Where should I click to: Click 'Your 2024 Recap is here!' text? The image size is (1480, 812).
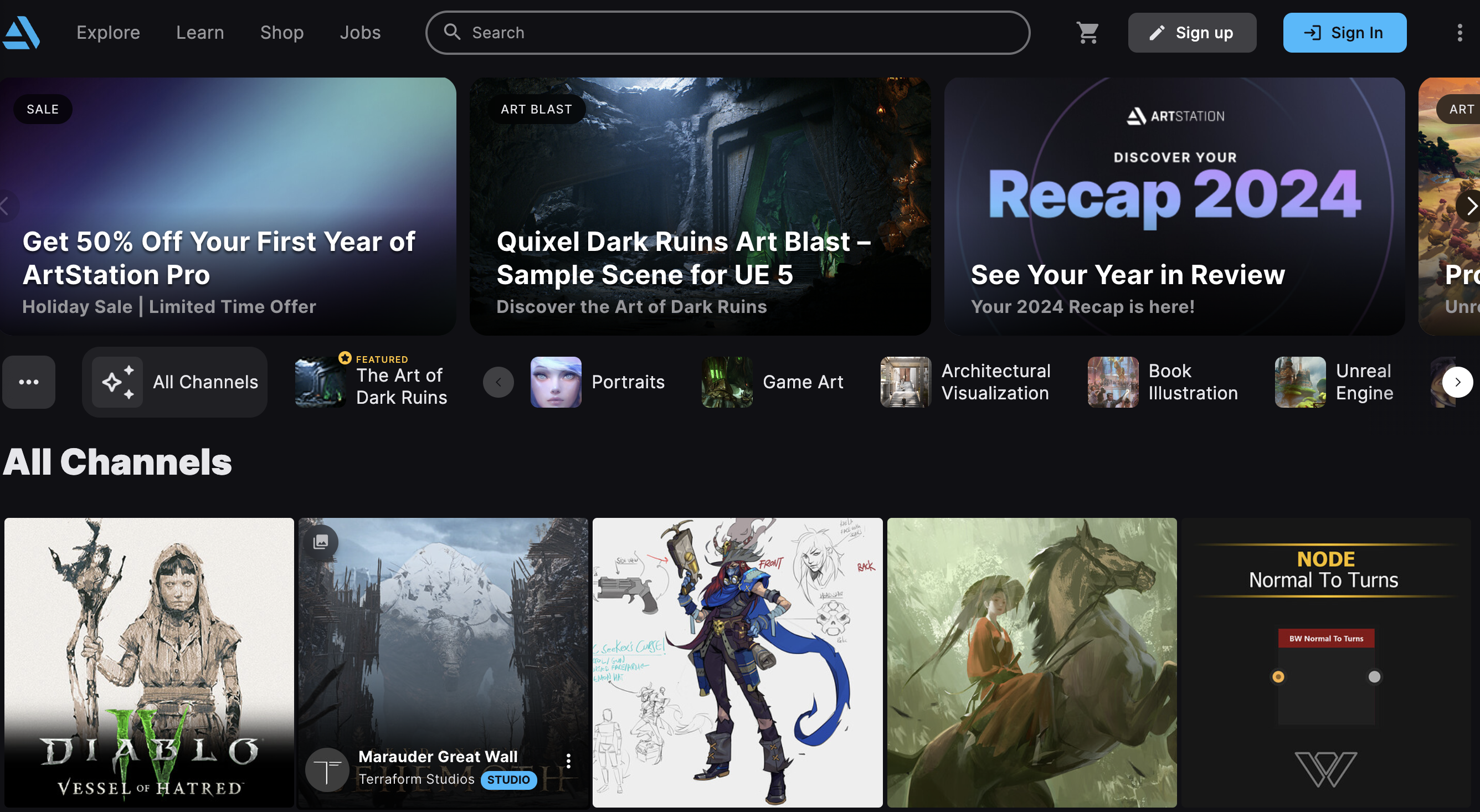pyautogui.click(x=1082, y=307)
